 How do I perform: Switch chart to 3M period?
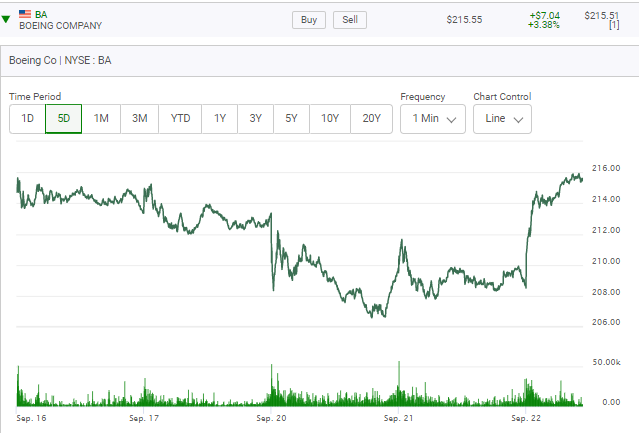(139, 119)
